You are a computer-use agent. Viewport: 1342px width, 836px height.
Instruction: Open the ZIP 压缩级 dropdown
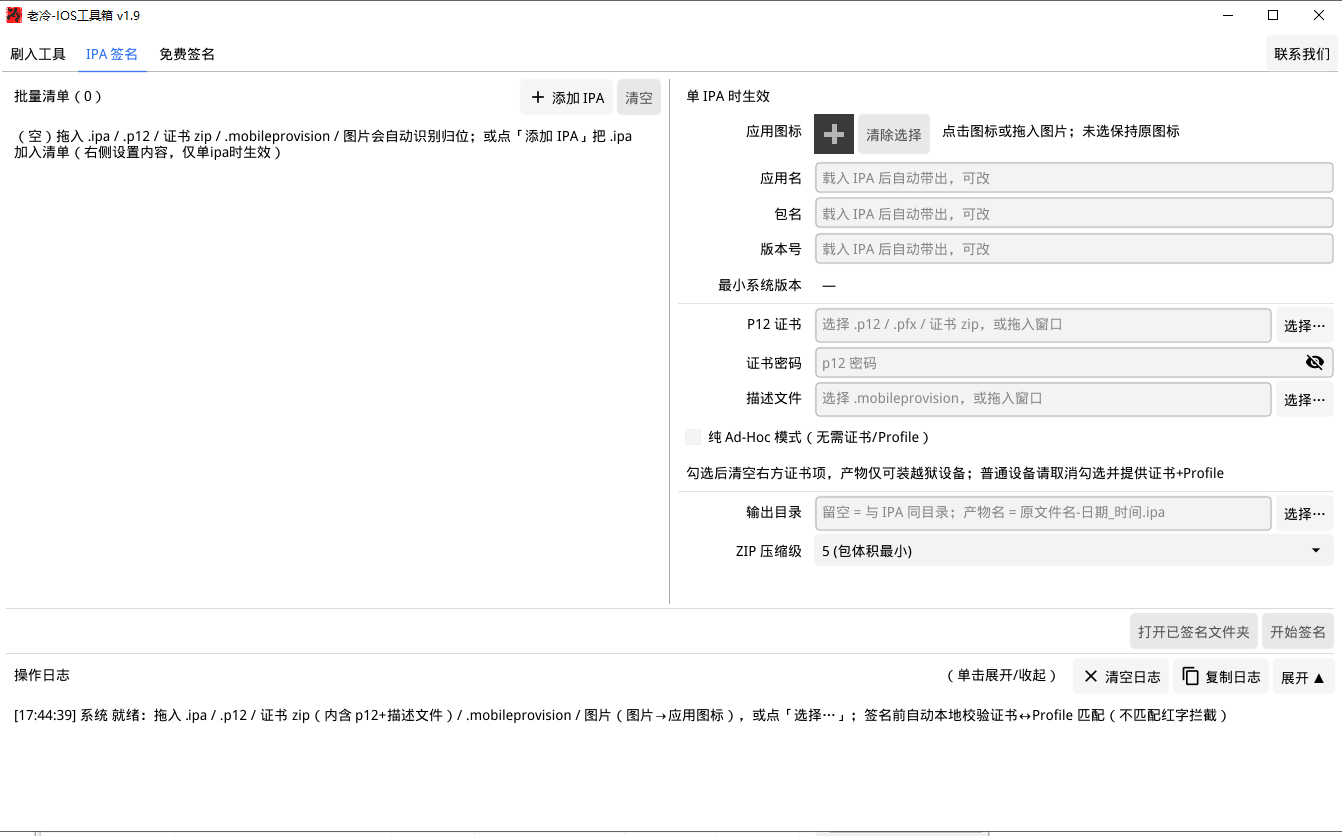(x=1074, y=550)
